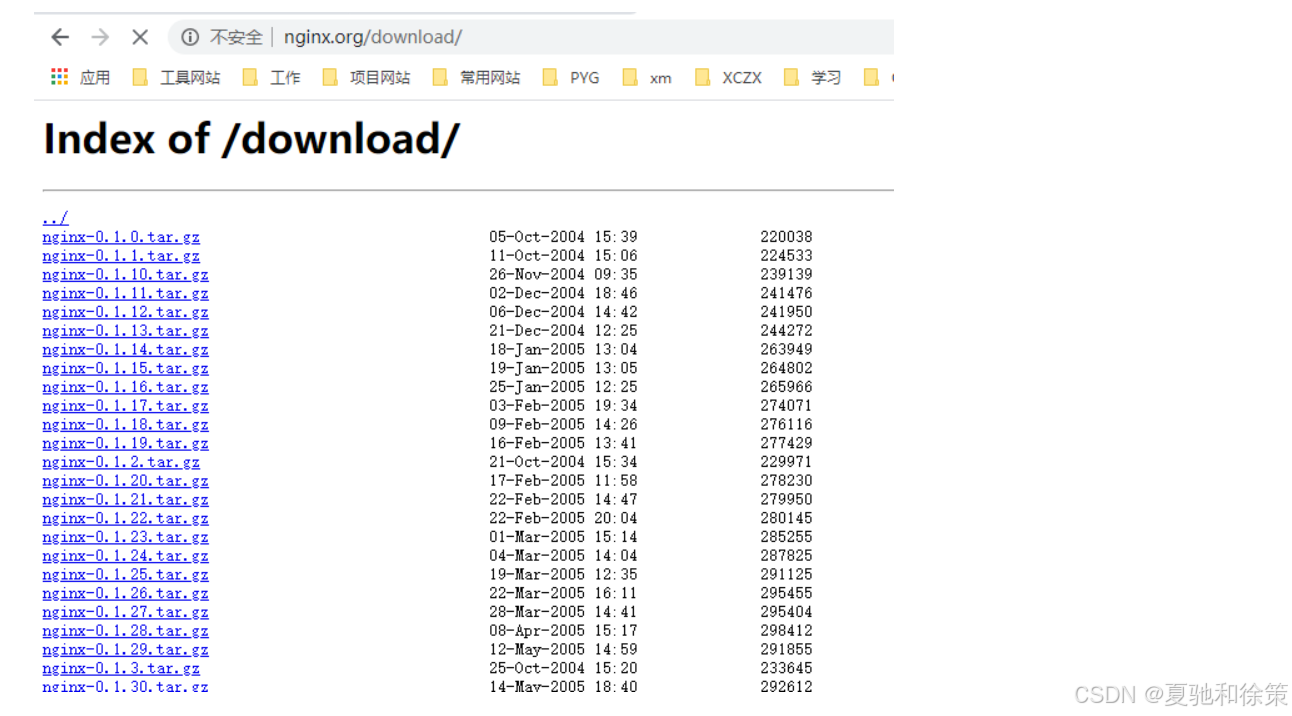The height and width of the screenshot is (716, 1292).
Task: Stop page loading with the X button
Action: point(140,37)
